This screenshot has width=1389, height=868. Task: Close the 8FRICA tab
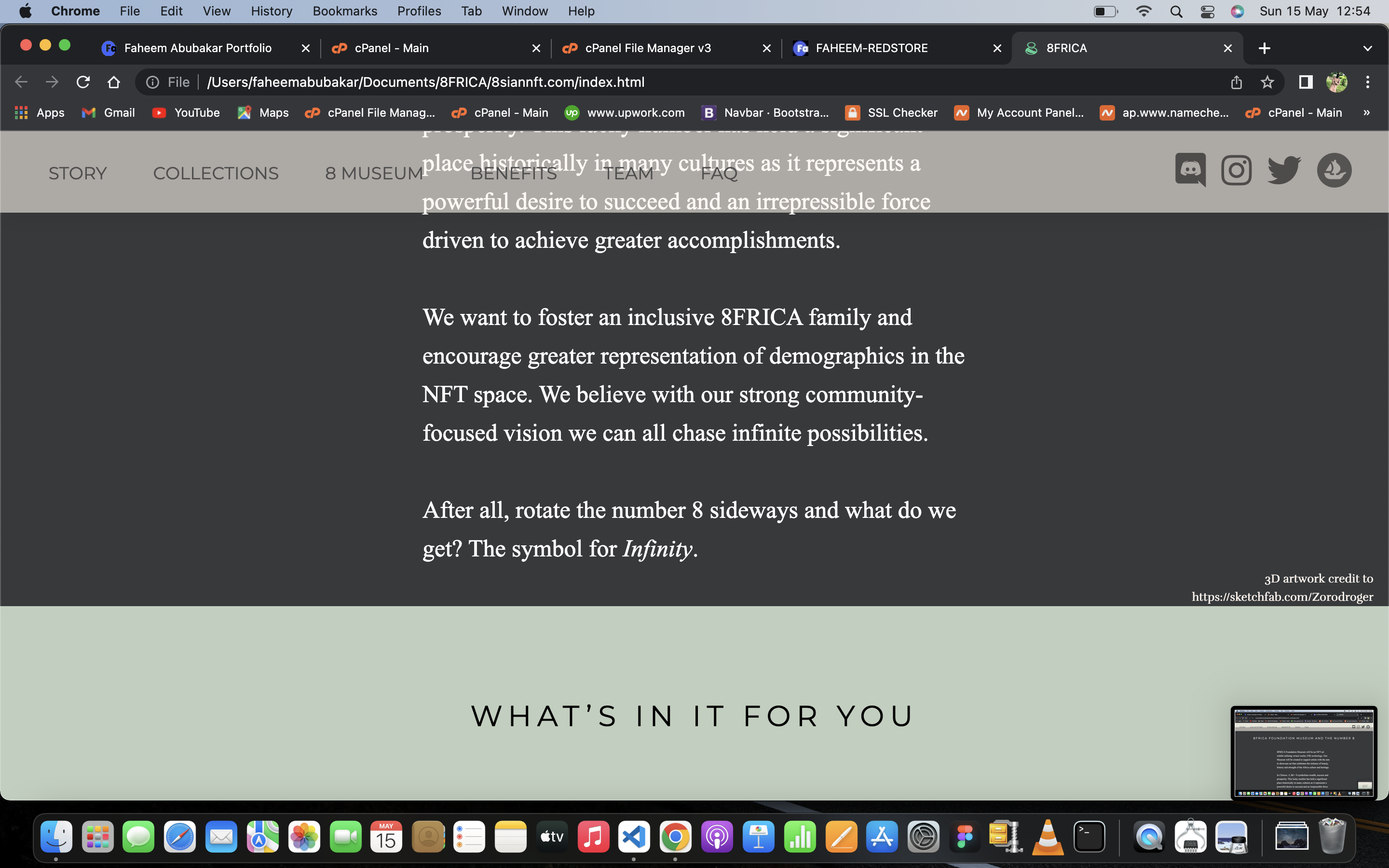click(1228, 48)
